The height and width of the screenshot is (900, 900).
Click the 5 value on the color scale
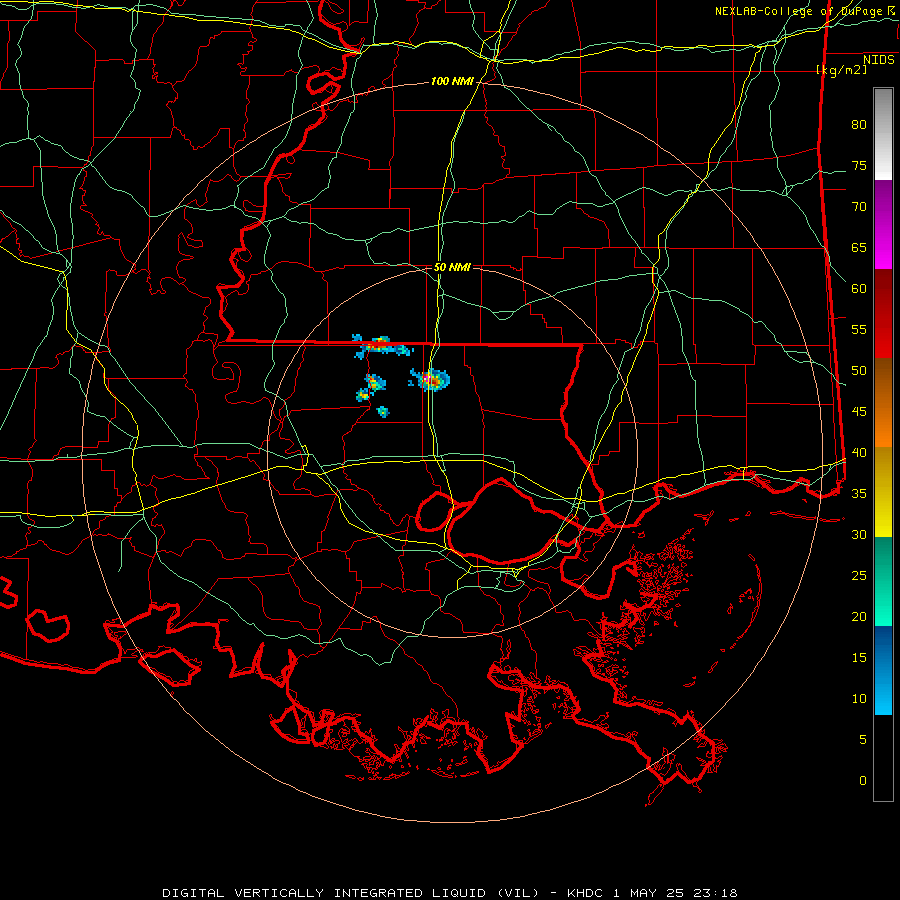pos(863,740)
